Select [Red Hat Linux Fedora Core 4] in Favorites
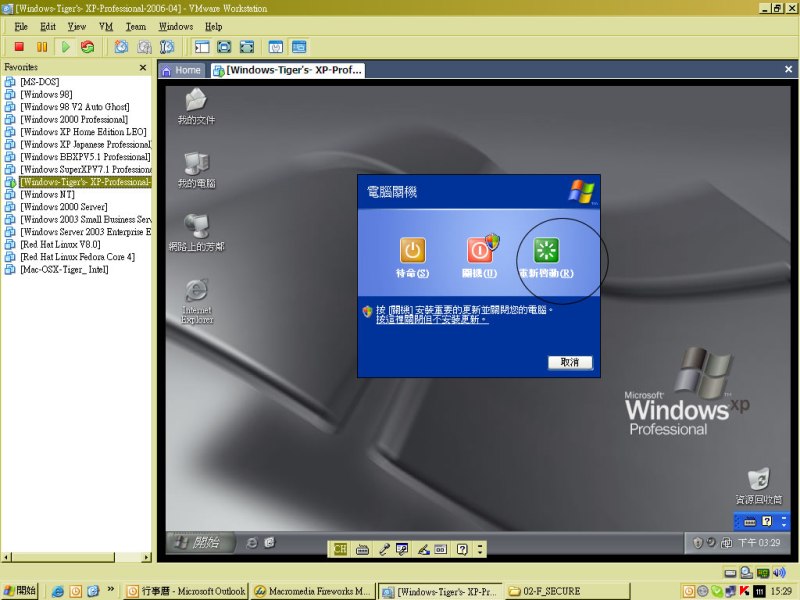Image resolution: width=800 pixels, height=600 pixels. 78,257
